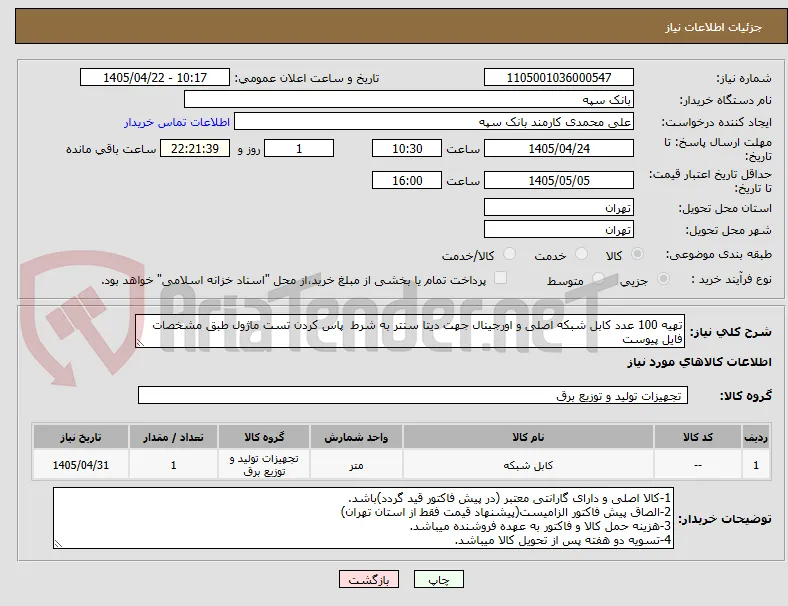Click the واحد شمارش column header

click(356, 437)
